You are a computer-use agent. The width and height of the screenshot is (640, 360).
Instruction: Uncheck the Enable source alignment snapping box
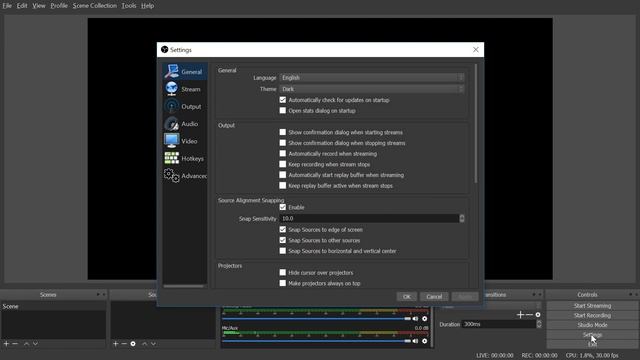pyautogui.click(x=283, y=207)
